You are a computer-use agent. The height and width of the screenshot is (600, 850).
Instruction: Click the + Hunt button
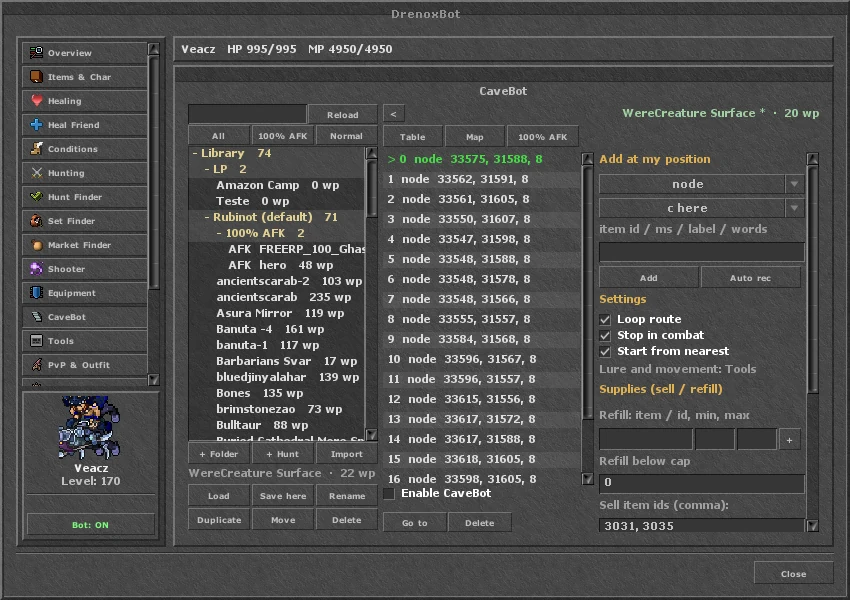click(282, 454)
